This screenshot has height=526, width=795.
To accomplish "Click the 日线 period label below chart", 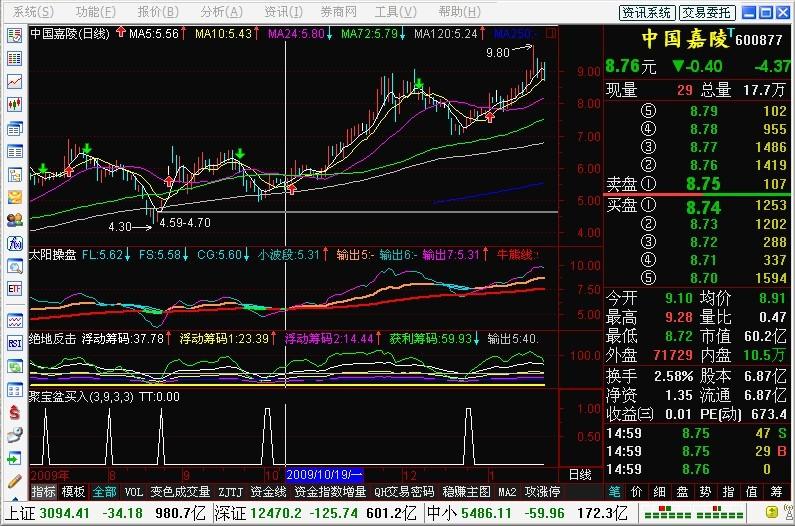I will pyautogui.click(x=580, y=475).
